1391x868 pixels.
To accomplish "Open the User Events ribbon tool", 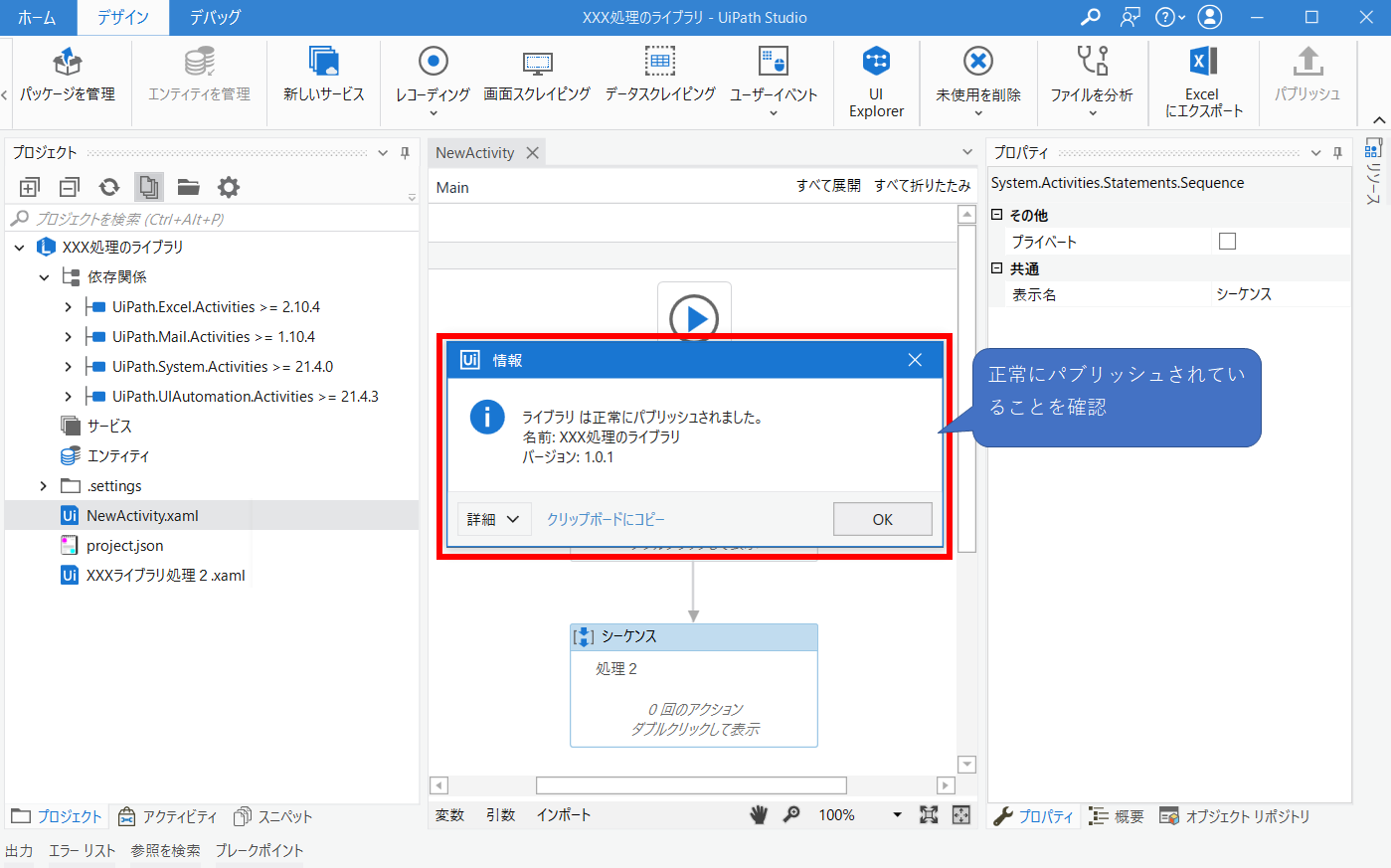I will pyautogui.click(x=773, y=82).
